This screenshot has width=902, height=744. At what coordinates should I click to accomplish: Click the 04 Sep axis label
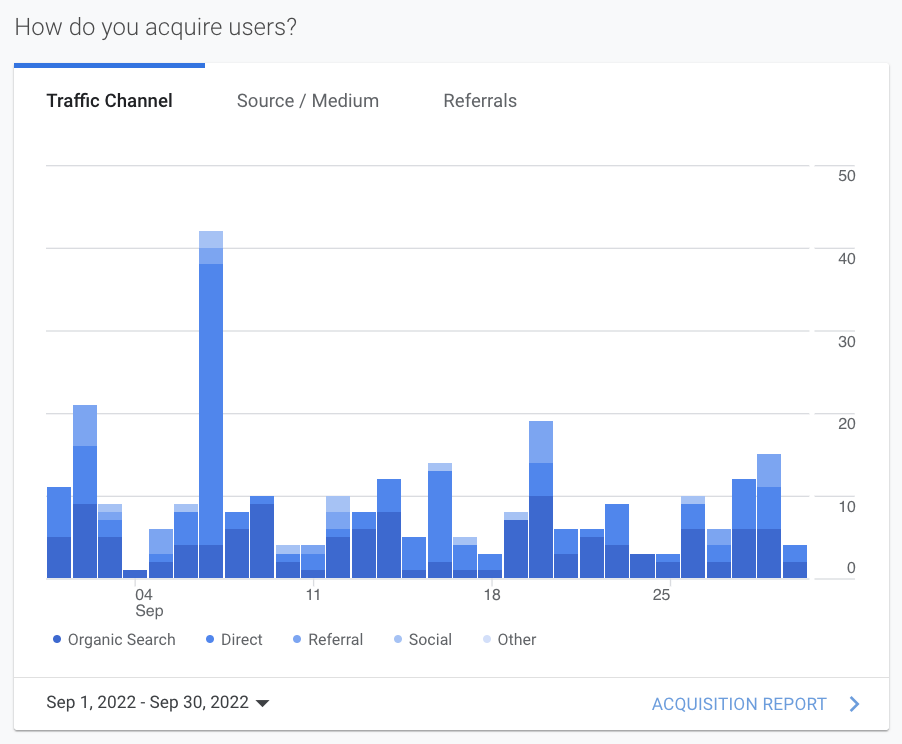tap(149, 603)
